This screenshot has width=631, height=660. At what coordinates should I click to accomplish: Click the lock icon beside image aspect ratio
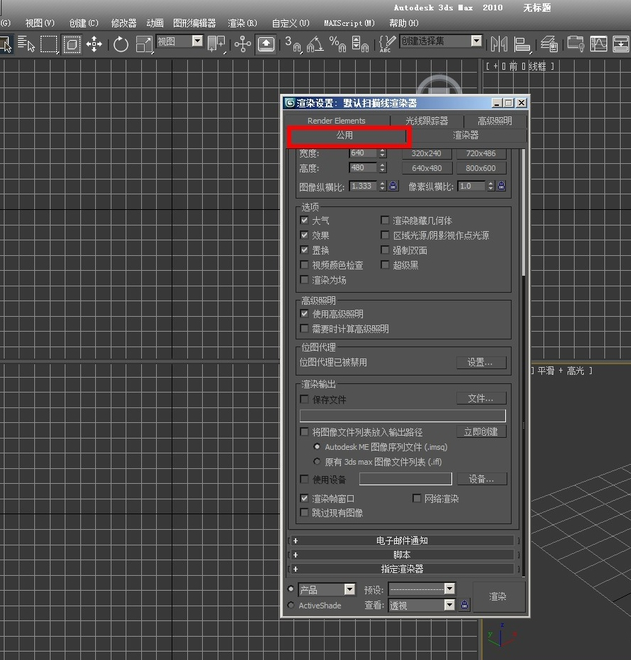pos(393,186)
